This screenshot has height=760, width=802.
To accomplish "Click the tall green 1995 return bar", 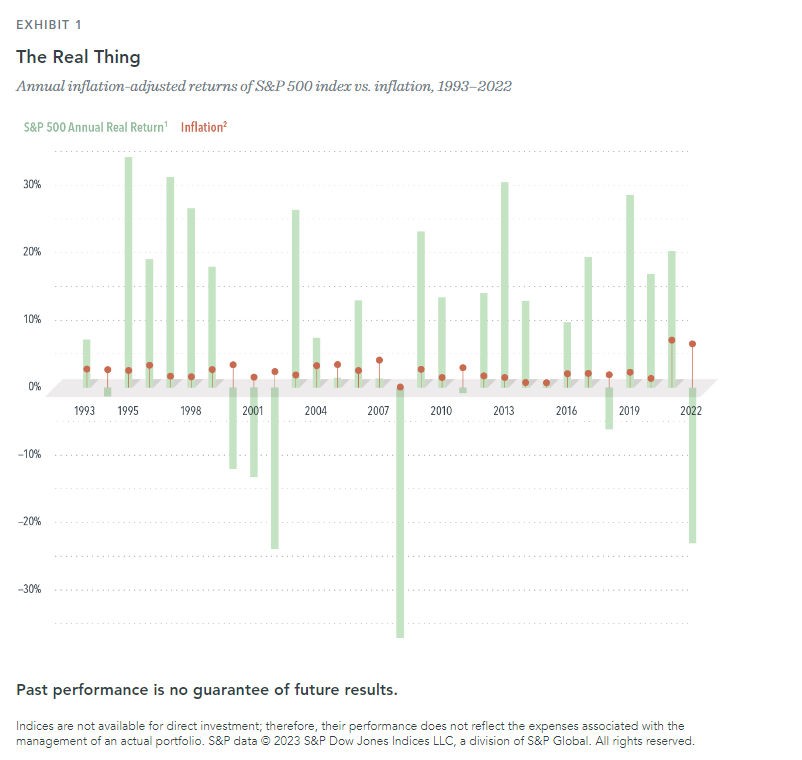I will click(x=128, y=270).
